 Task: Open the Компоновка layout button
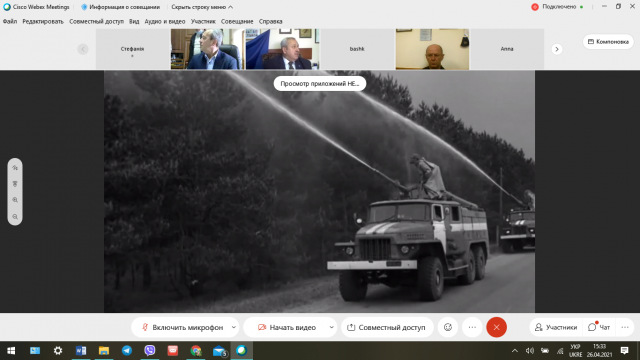608,42
